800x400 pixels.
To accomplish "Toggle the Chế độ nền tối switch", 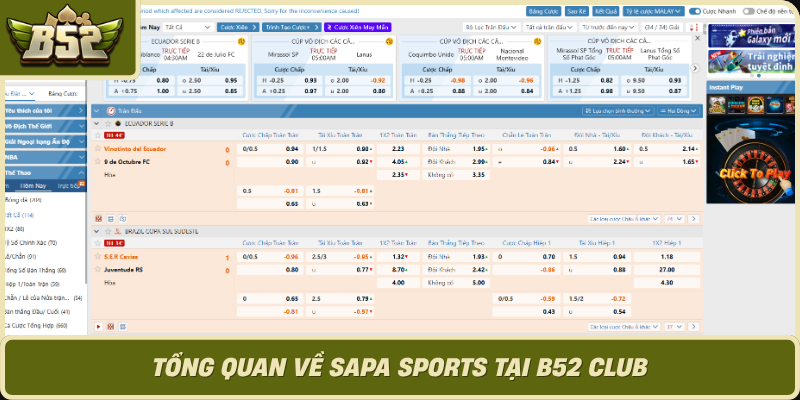I will pyautogui.click(x=748, y=11).
